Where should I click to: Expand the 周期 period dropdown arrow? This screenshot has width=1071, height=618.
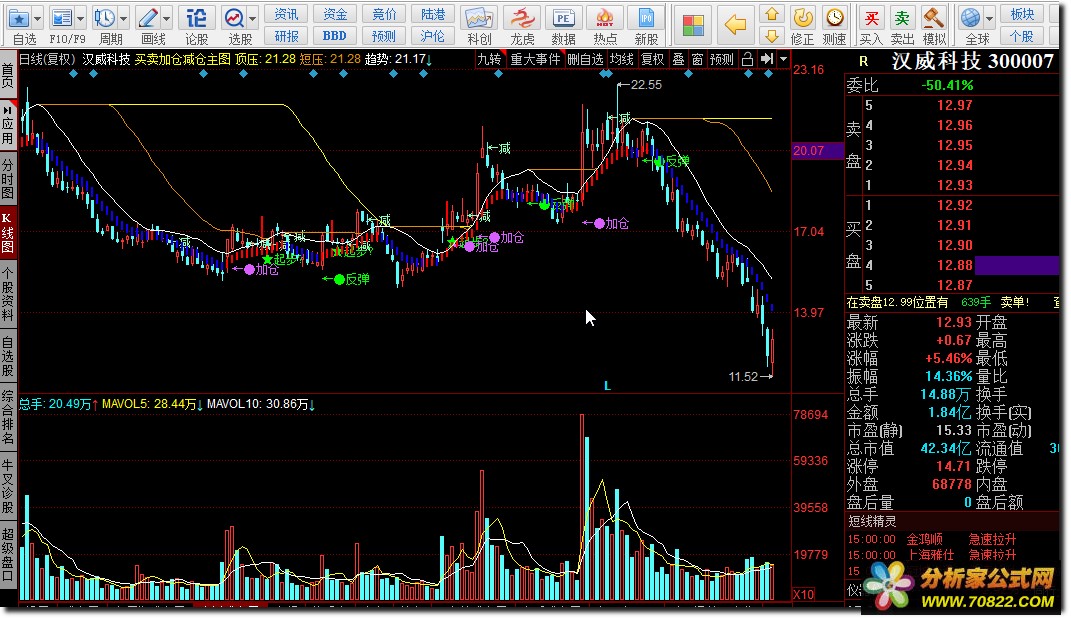point(124,18)
